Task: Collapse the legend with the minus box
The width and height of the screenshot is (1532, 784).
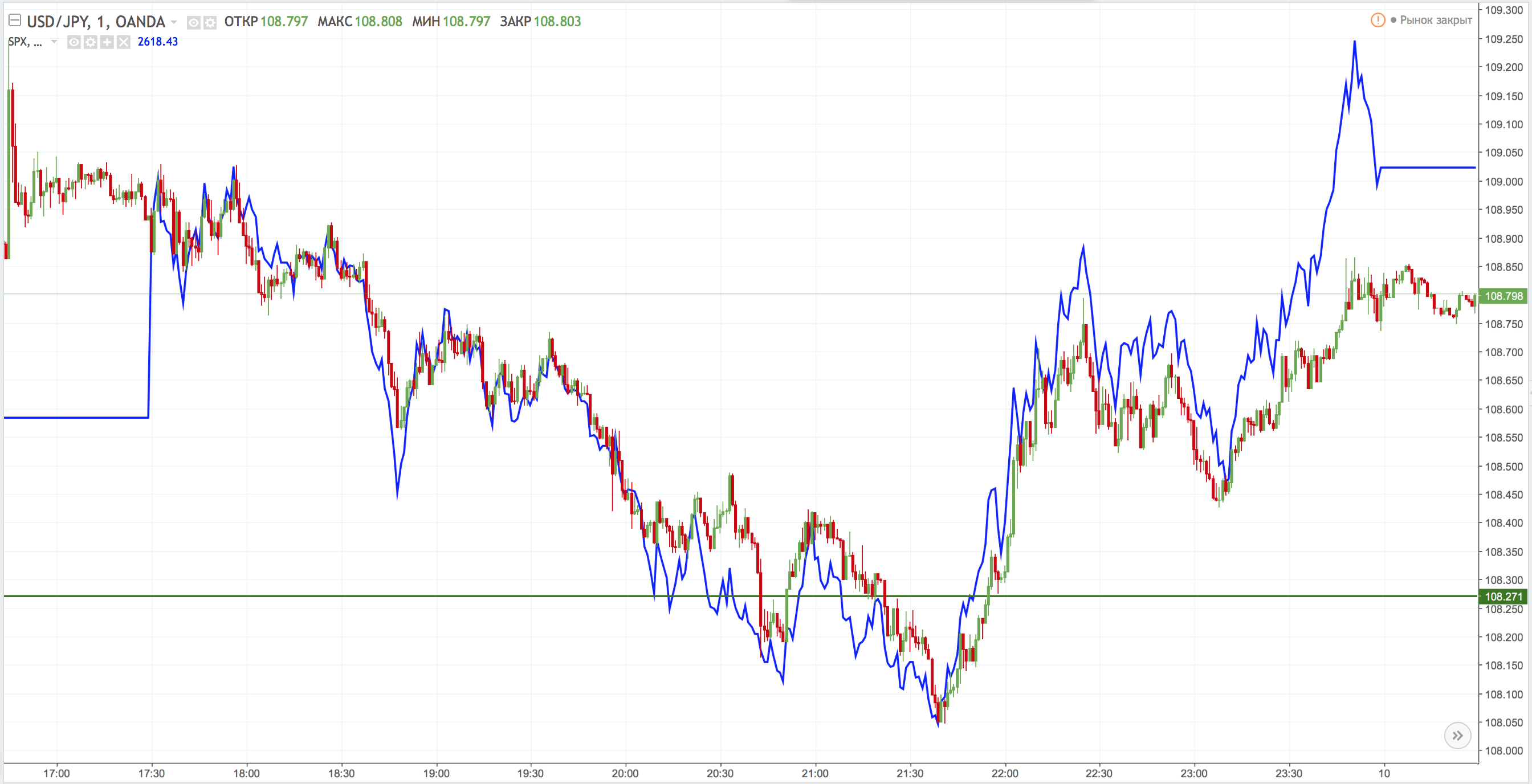Action: point(15,21)
